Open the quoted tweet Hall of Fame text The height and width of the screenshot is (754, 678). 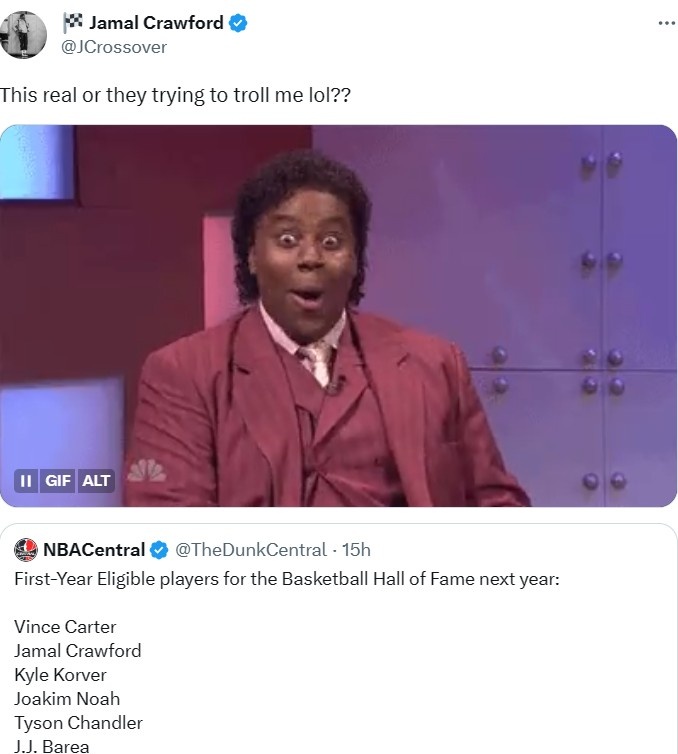(x=287, y=578)
